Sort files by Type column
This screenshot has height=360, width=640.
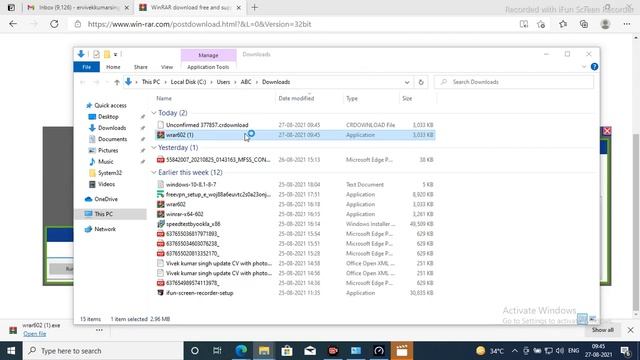pyautogui.click(x=352, y=98)
